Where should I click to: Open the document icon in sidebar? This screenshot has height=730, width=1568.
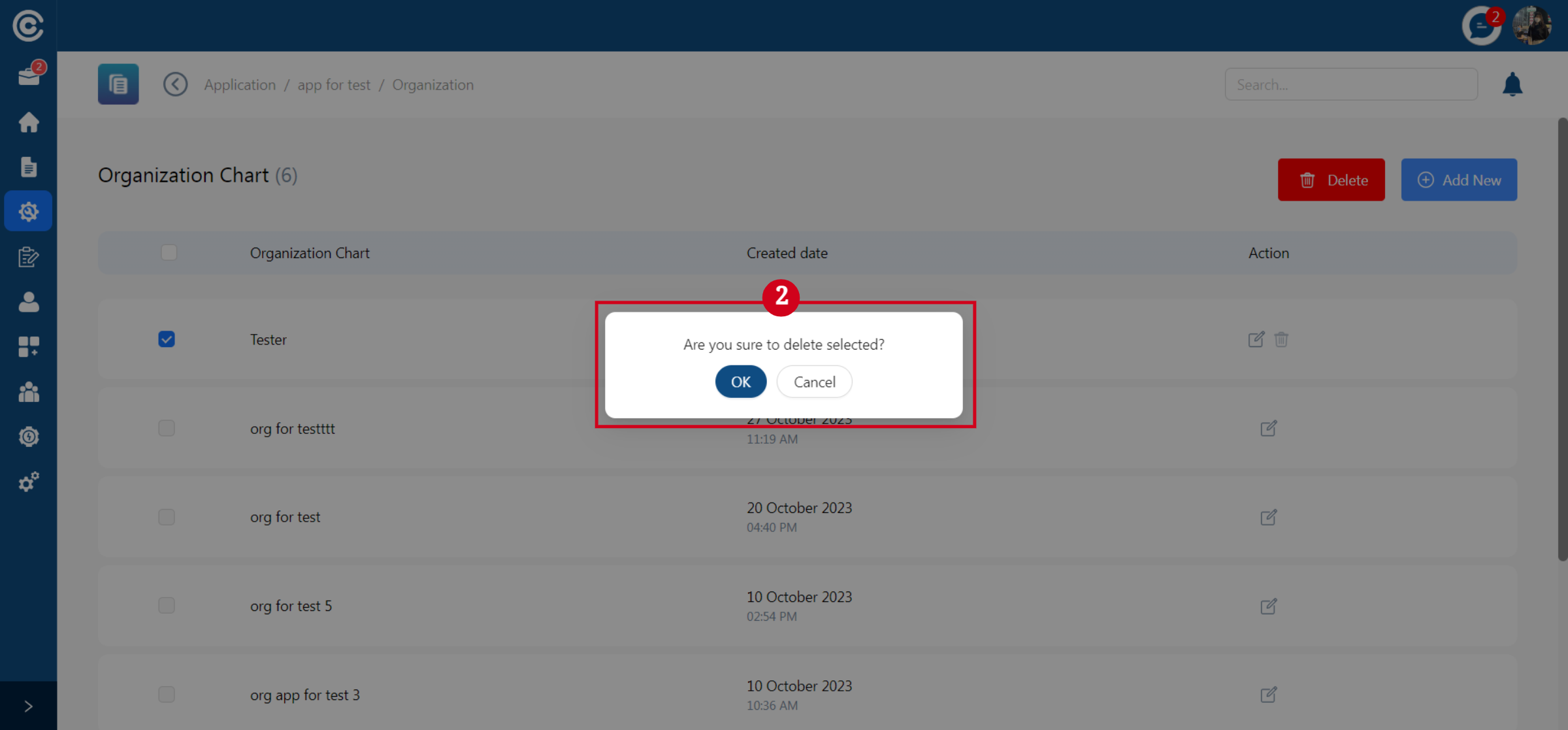tap(28, 167)
